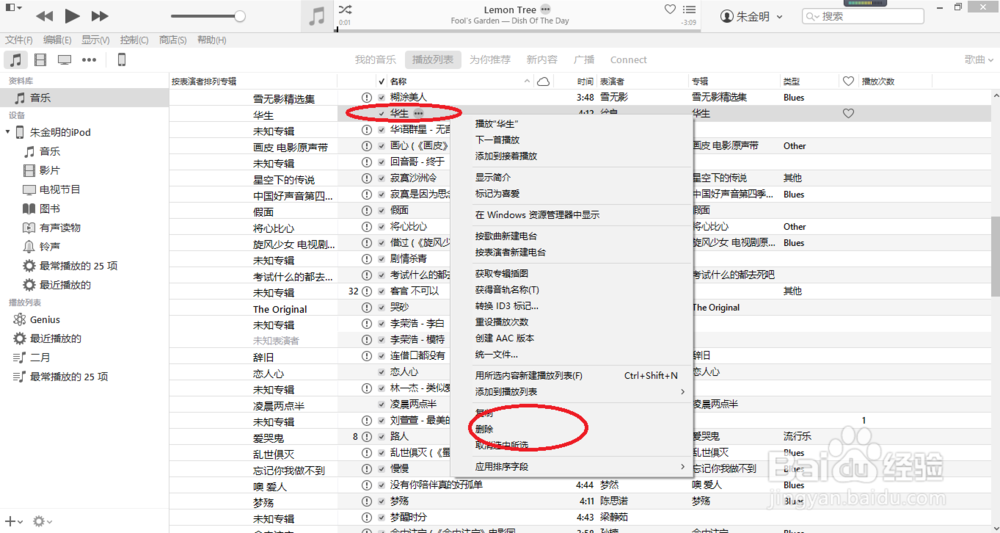This screenshot has width=1000, height=533.
Task: Open the search field magnifier dropdown
Action: (x=812, y=17)
